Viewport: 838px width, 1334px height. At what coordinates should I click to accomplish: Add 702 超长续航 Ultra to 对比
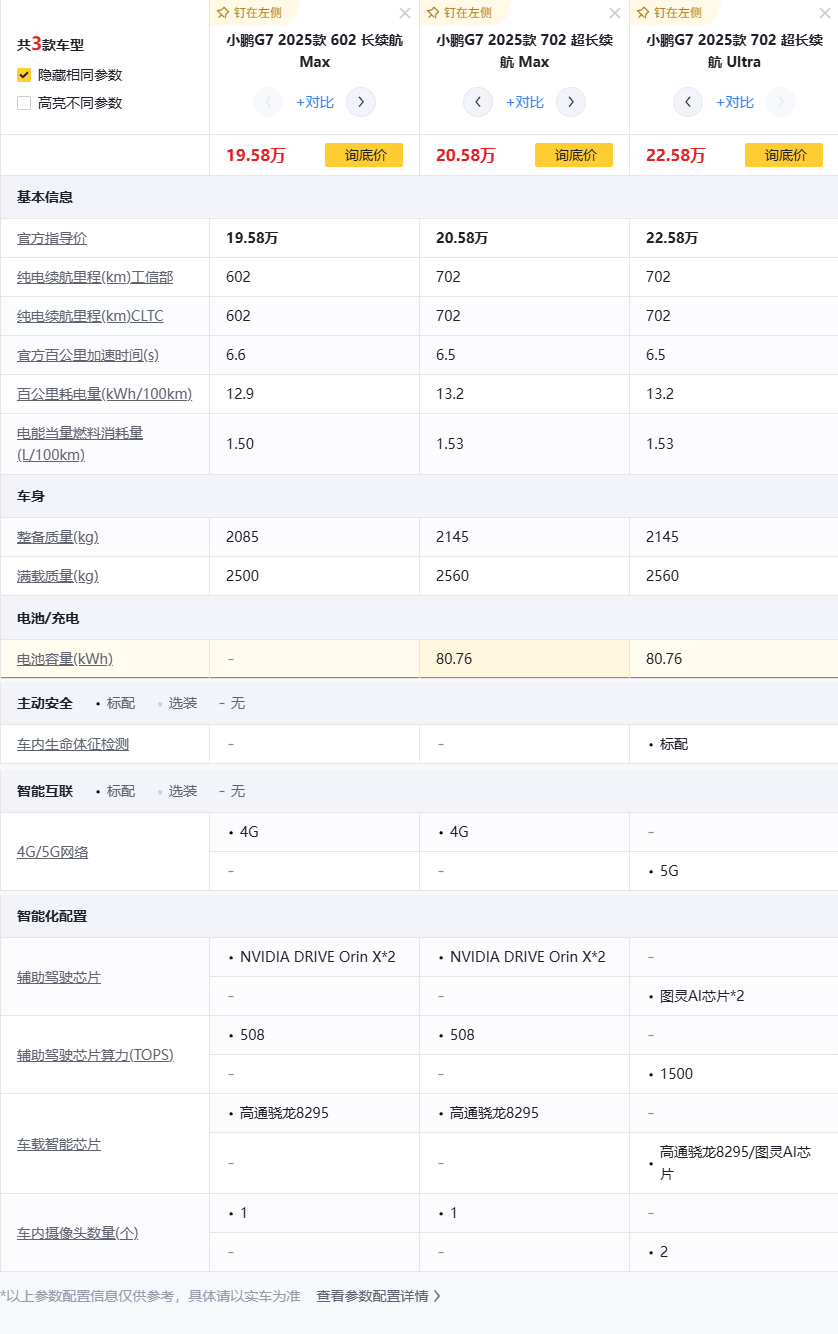coord(735,102)
